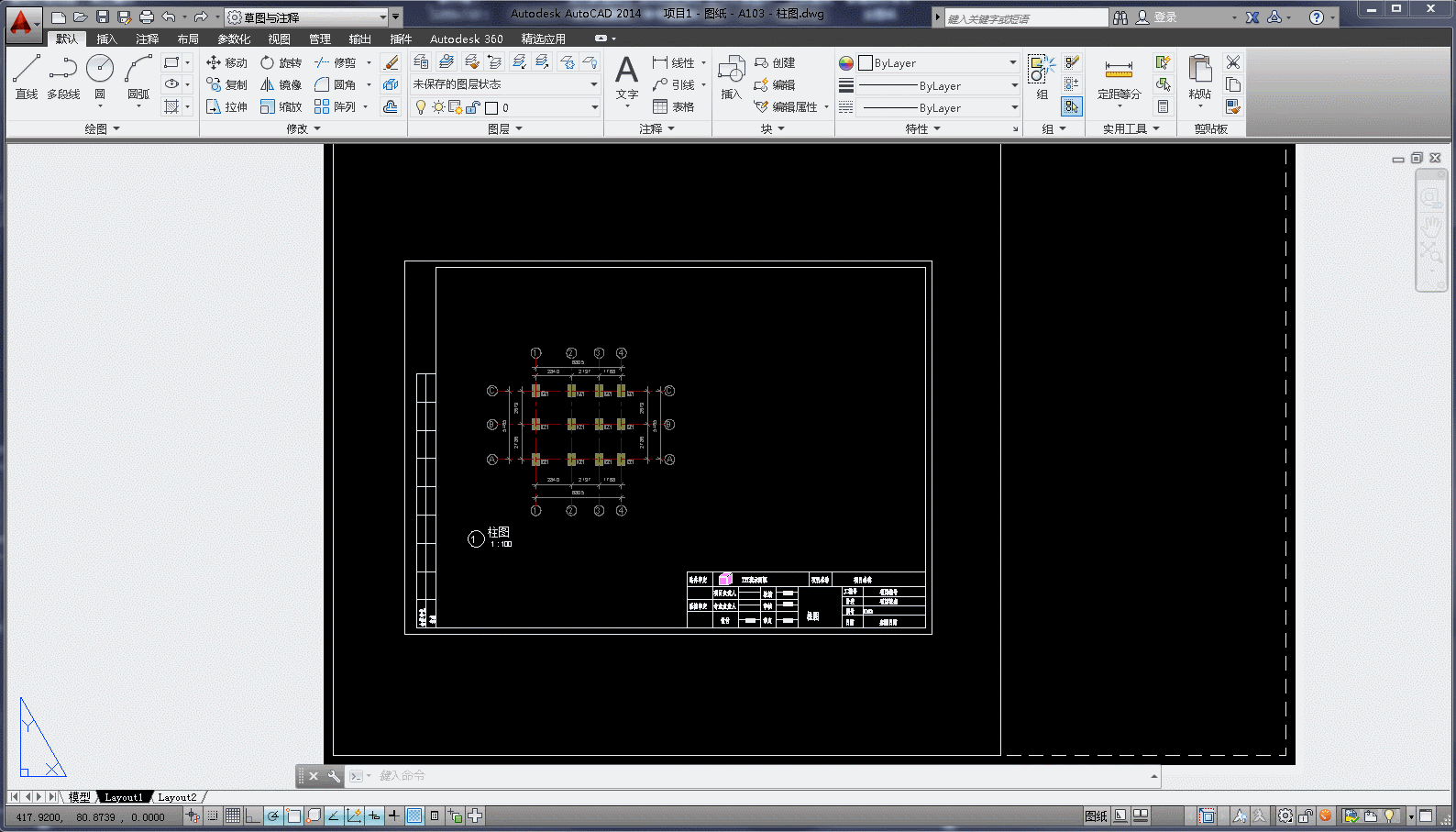Click the 粘贴 (Paste) clipboard icon
This screenshot has height=832, width=1456.
pyautogui.click(x=1199, y=78)
